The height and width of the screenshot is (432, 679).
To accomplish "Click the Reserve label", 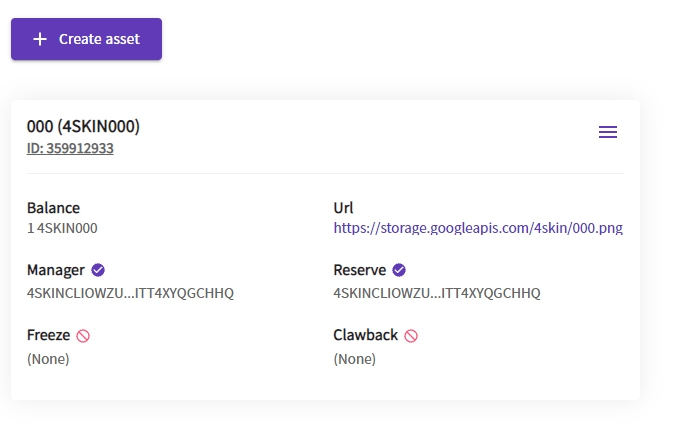I will pyautogui.click(x=360, y=270).
